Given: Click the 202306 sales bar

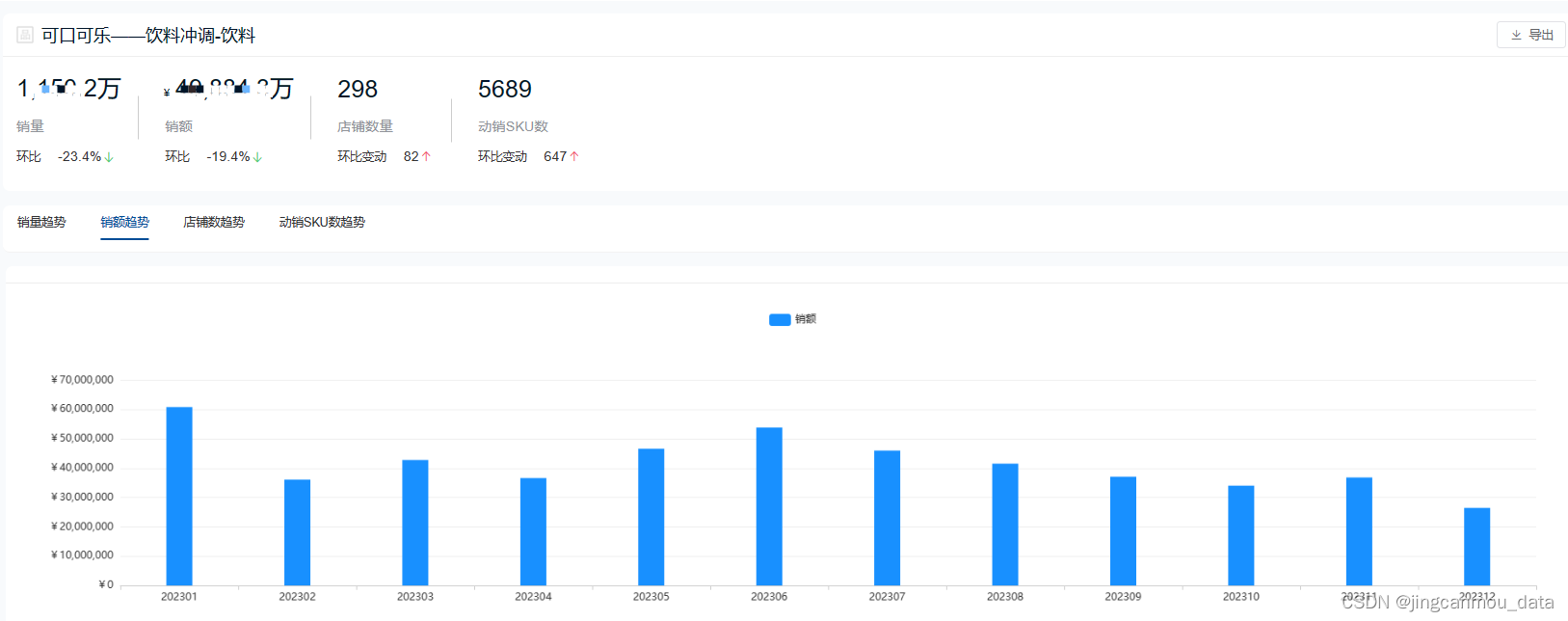Looking at the screenshot, I should click(x=769, y=506).
